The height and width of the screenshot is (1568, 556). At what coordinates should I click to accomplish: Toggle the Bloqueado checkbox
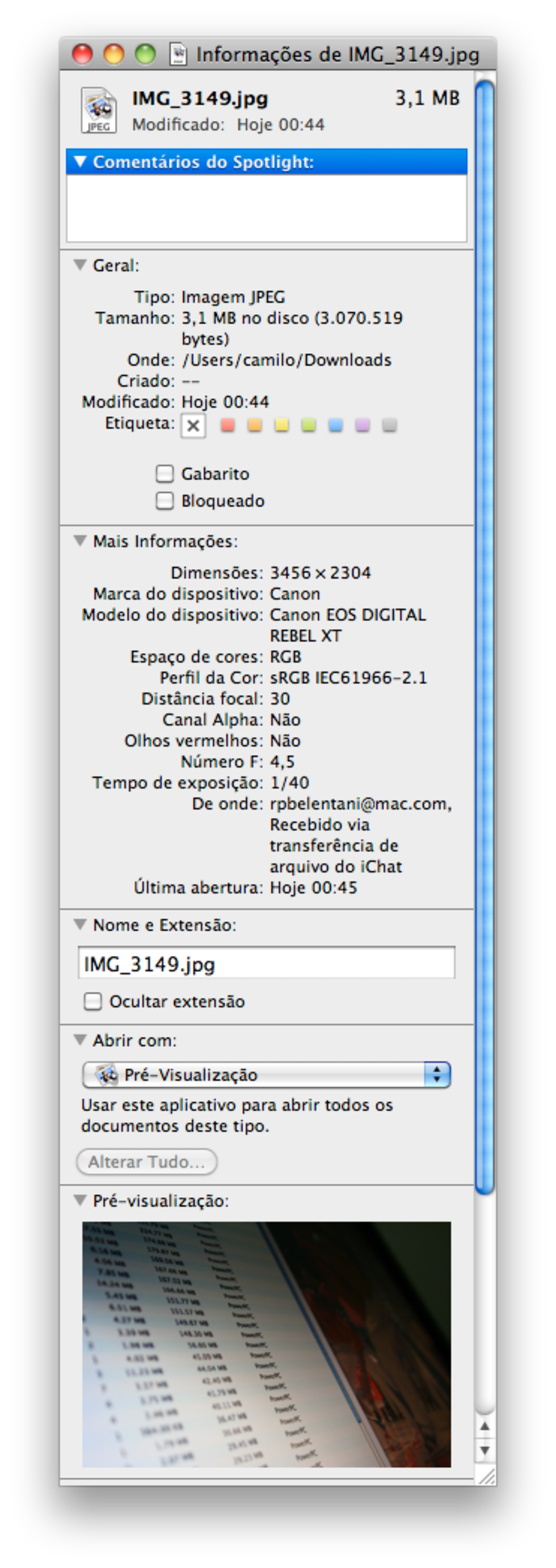pos(164,501)
